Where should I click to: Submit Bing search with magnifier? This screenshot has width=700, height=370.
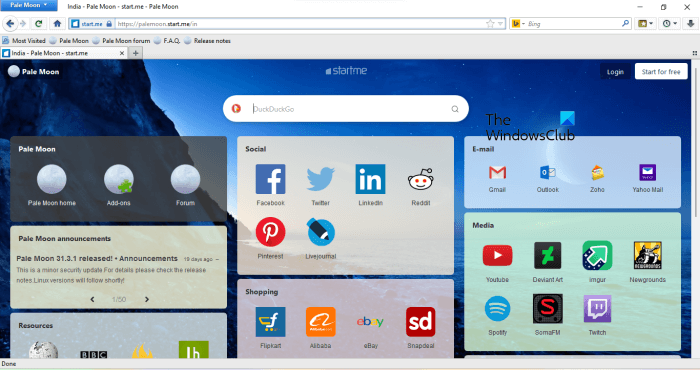[x=625, y=24]
